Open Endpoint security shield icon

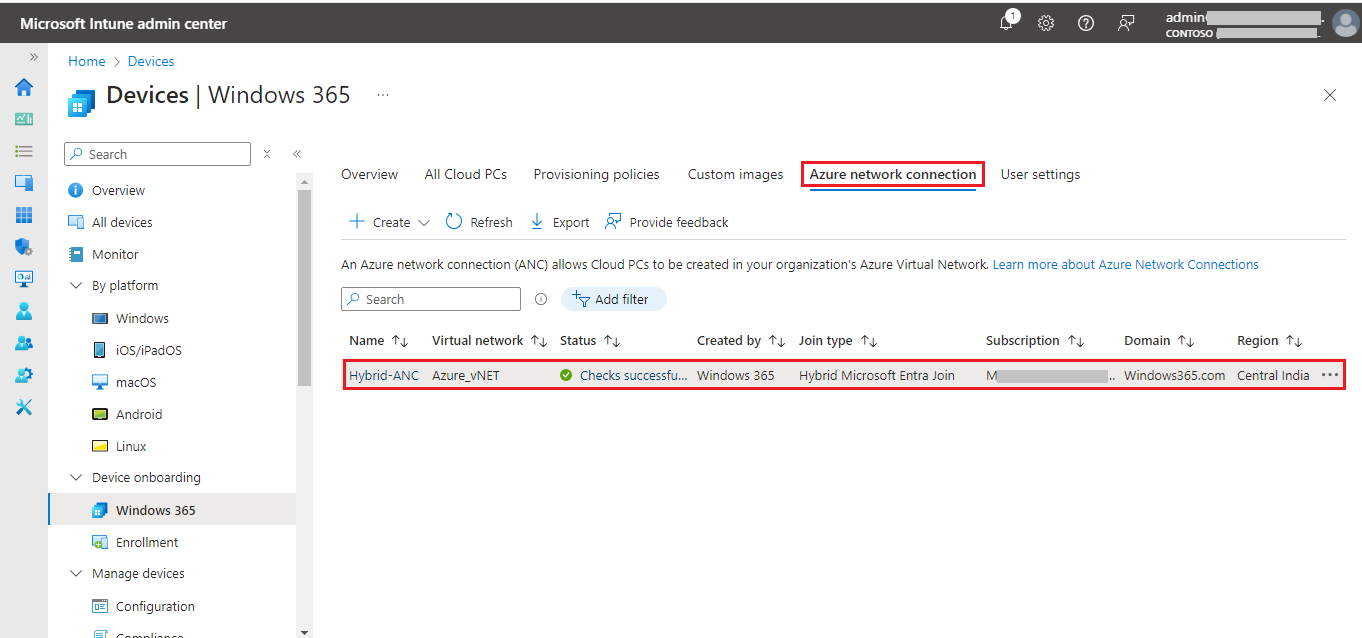(x=23, y=247)
